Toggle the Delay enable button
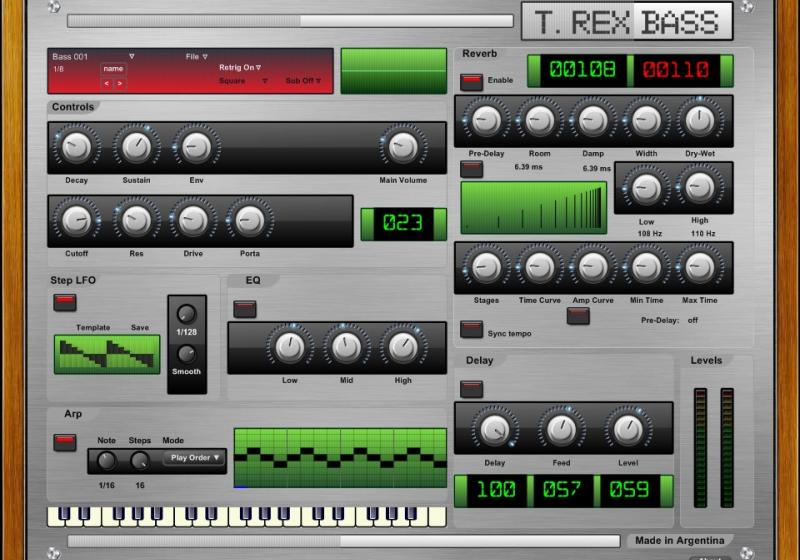Viewport: 800px width, 560px height. coord(471,389)
